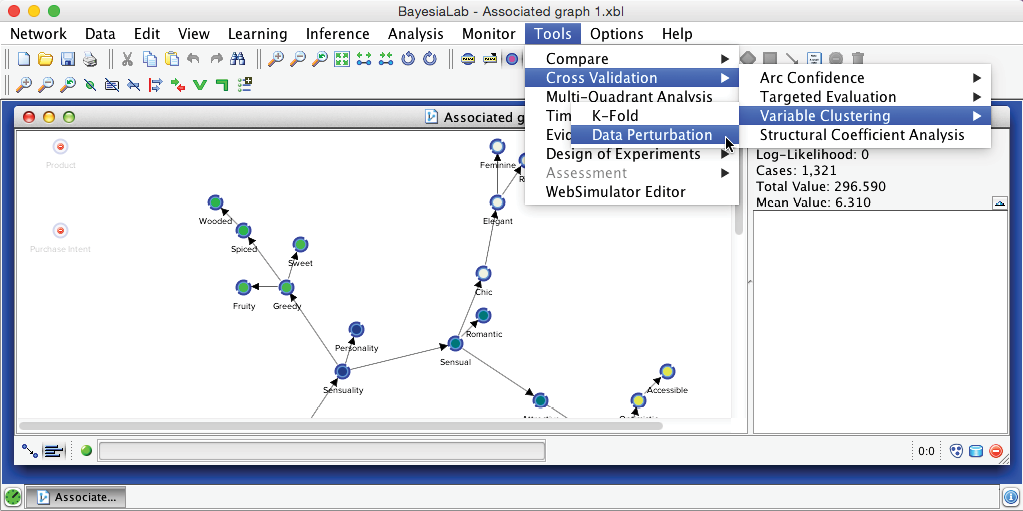Choose Data Perturbation menu entry

[651, 135]
